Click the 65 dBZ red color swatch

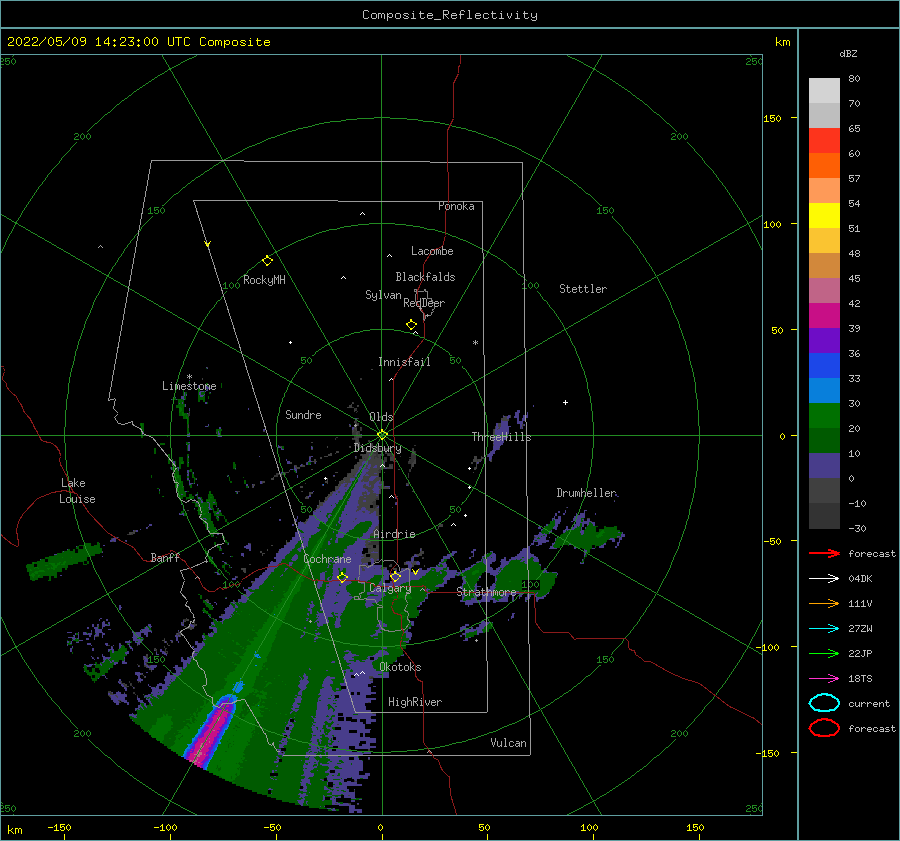click(x=824, y=140)
